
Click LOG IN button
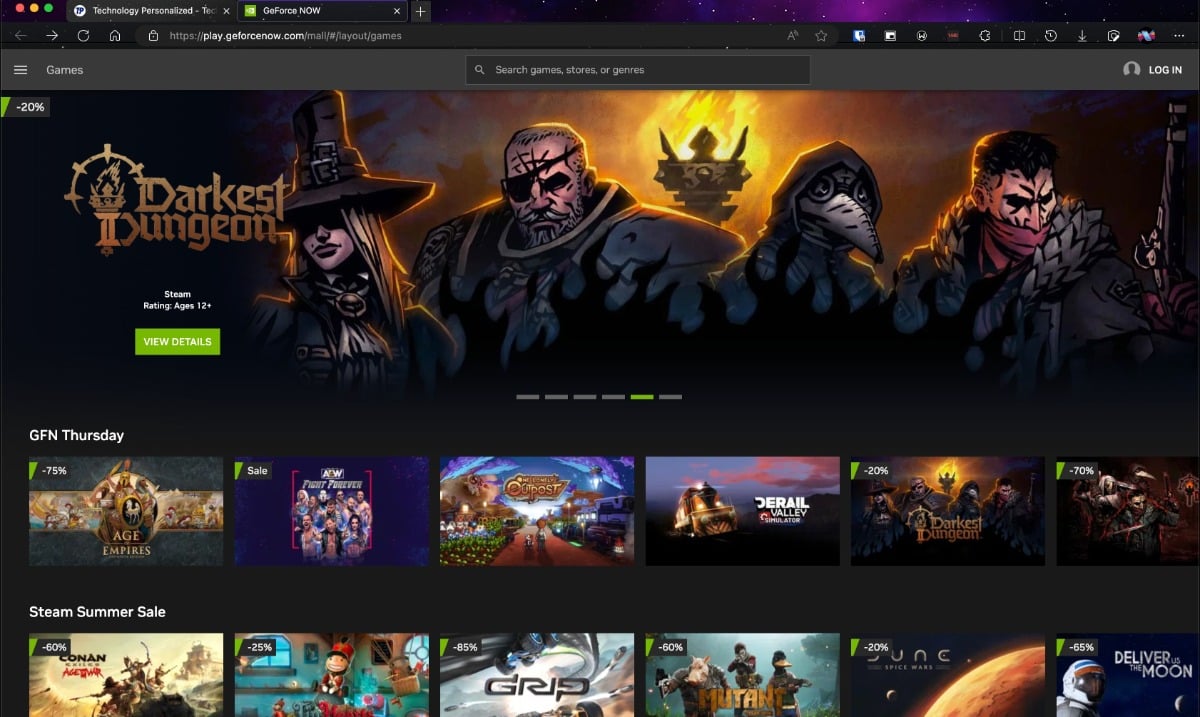[1165, 70]
